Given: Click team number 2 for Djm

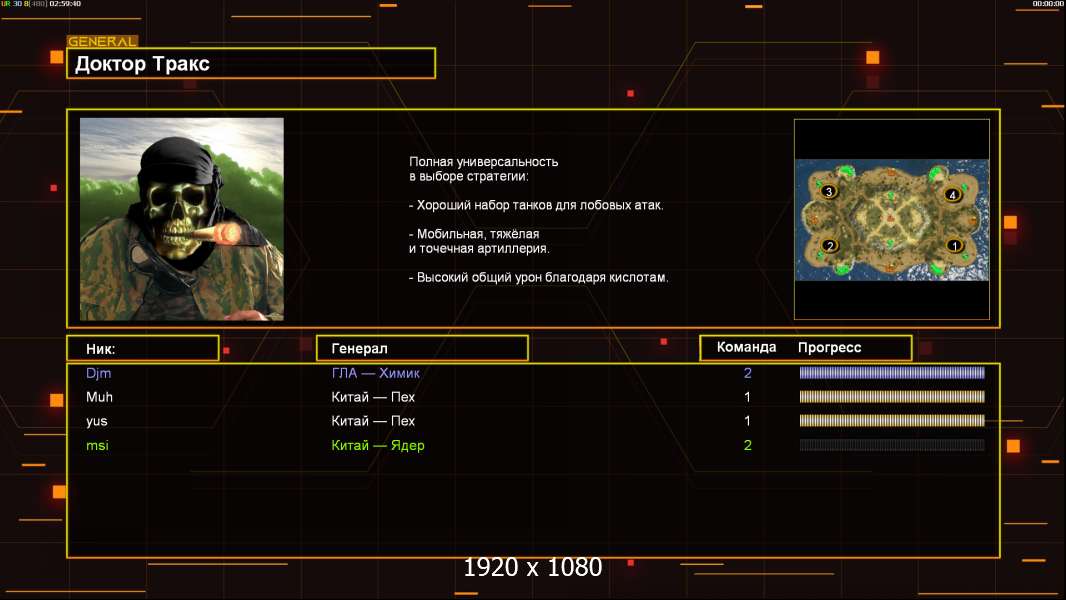Looking at the screenshot, I should click(748, 373).
